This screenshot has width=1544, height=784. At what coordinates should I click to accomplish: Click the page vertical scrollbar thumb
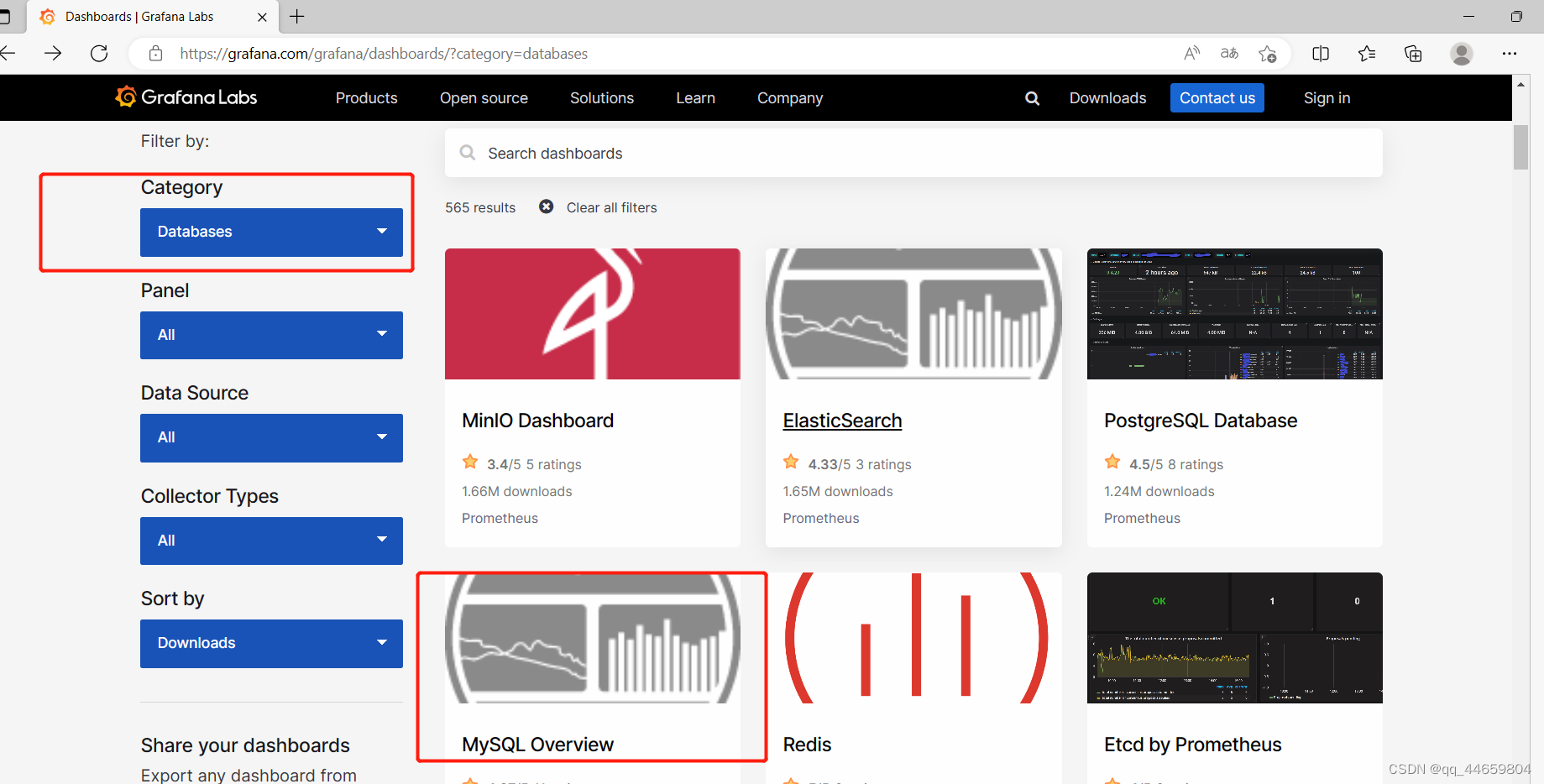(x=1520, y=147)
